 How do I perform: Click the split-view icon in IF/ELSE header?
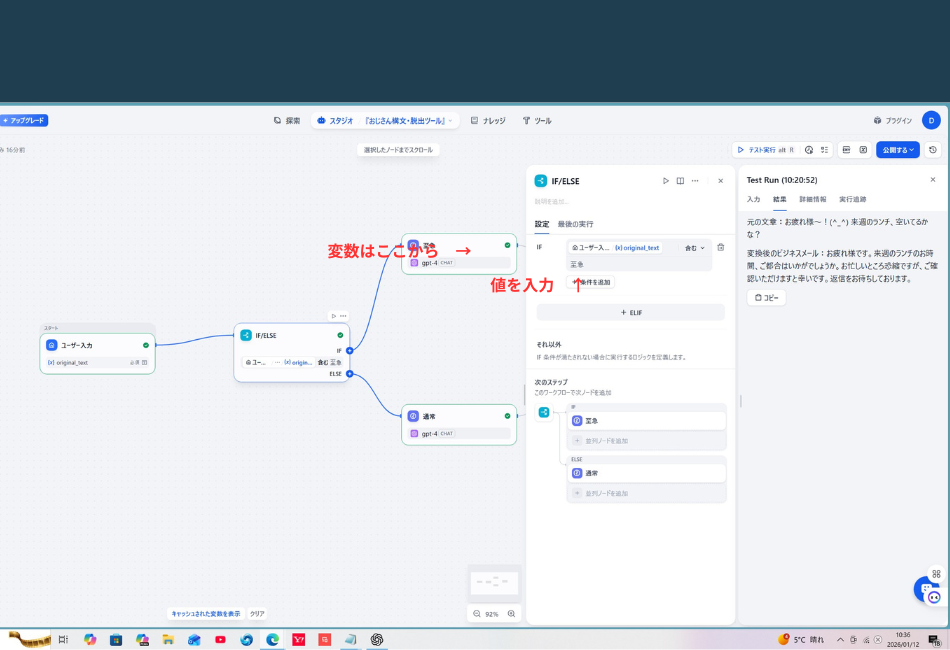(x=681, y=181)
